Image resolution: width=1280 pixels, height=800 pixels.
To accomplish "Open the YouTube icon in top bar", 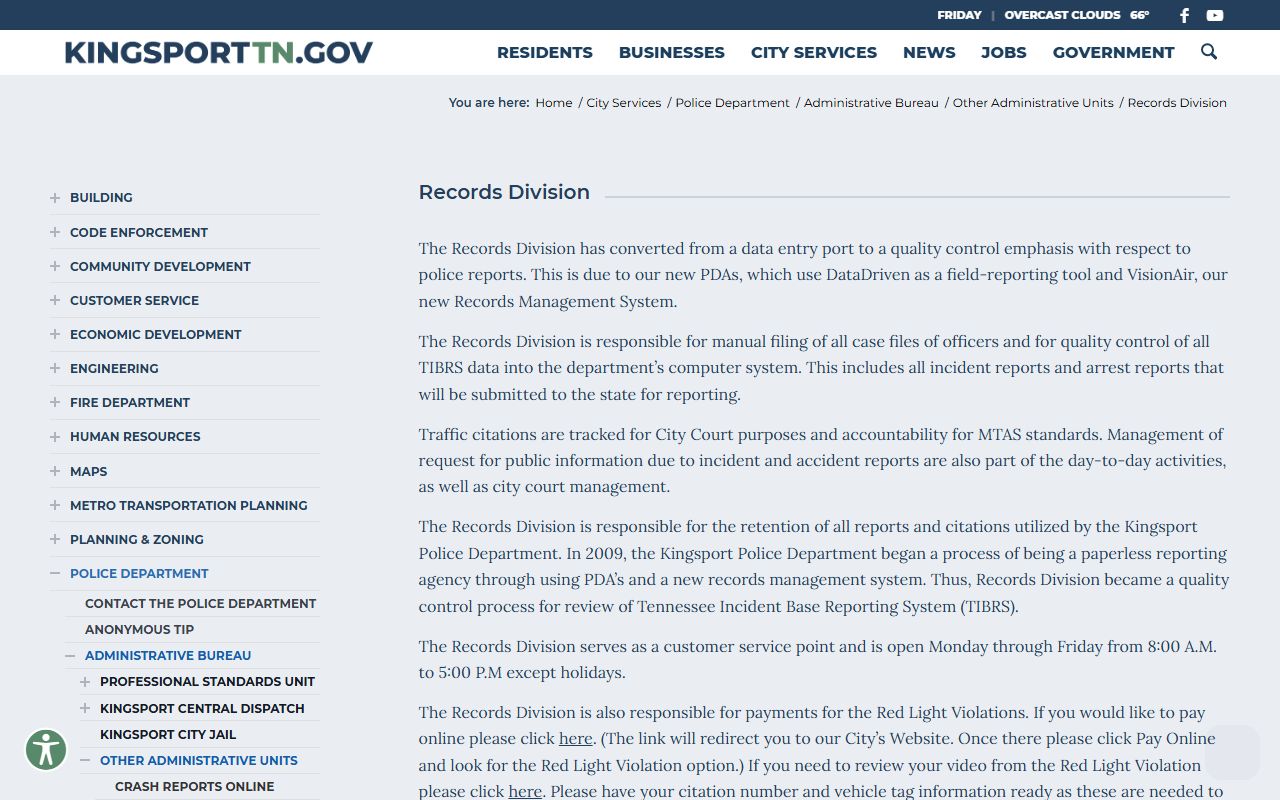I will click(1215, 15).
